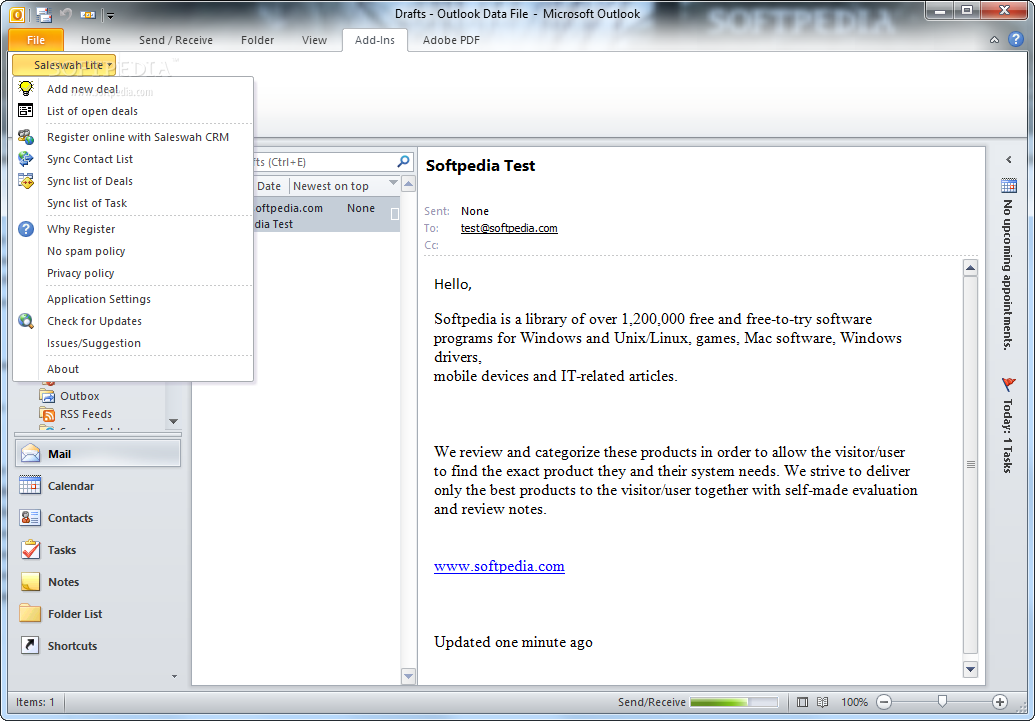Open Customize Quick Access Toolbar arrow

[111, 15]
